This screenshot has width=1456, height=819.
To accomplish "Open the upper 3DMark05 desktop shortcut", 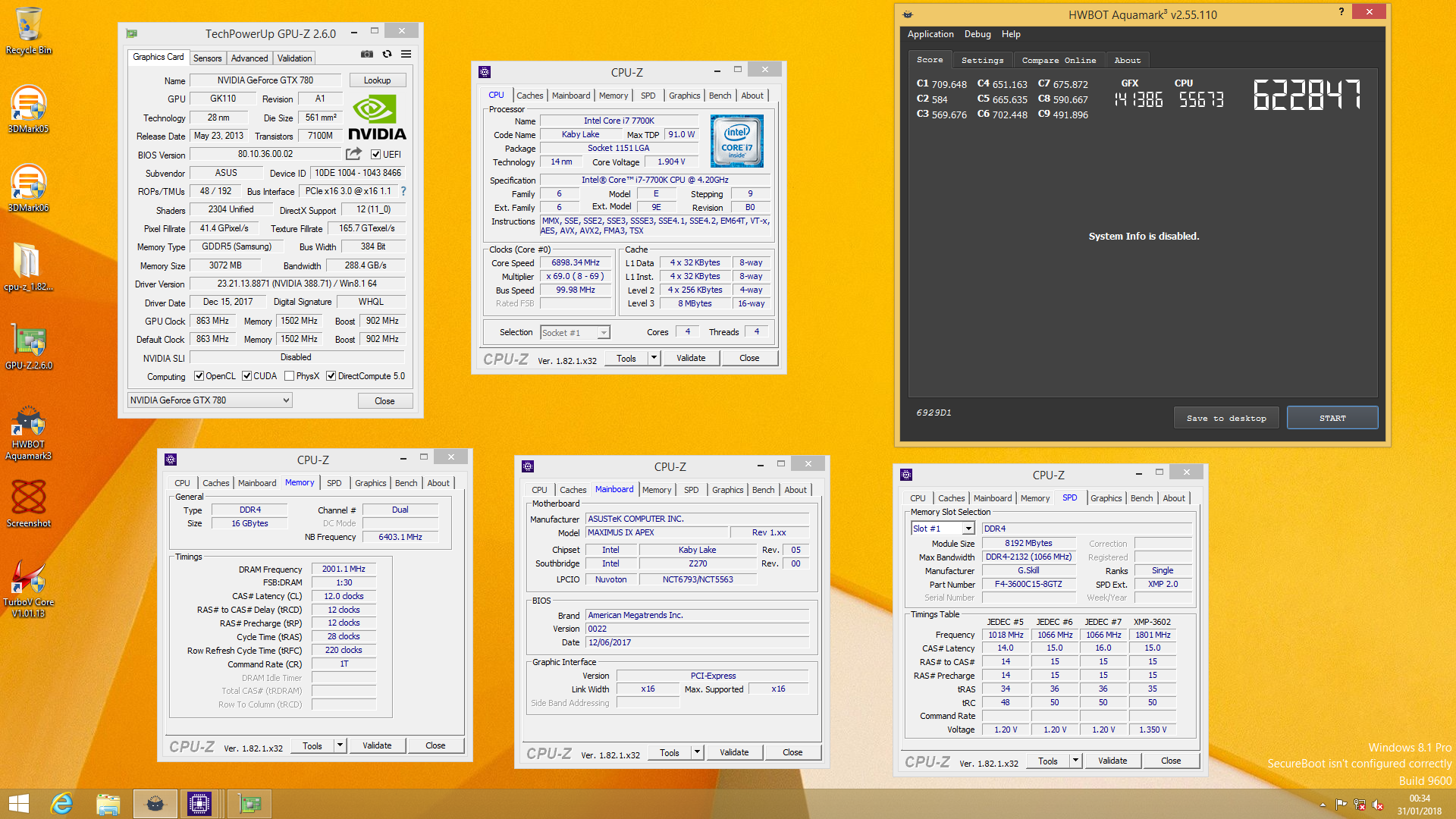I will pos(29,109).
